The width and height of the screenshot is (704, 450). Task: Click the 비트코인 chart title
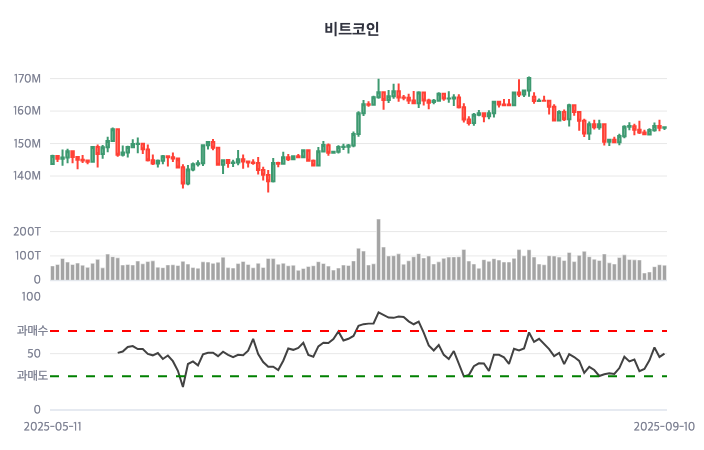[352, 29]
